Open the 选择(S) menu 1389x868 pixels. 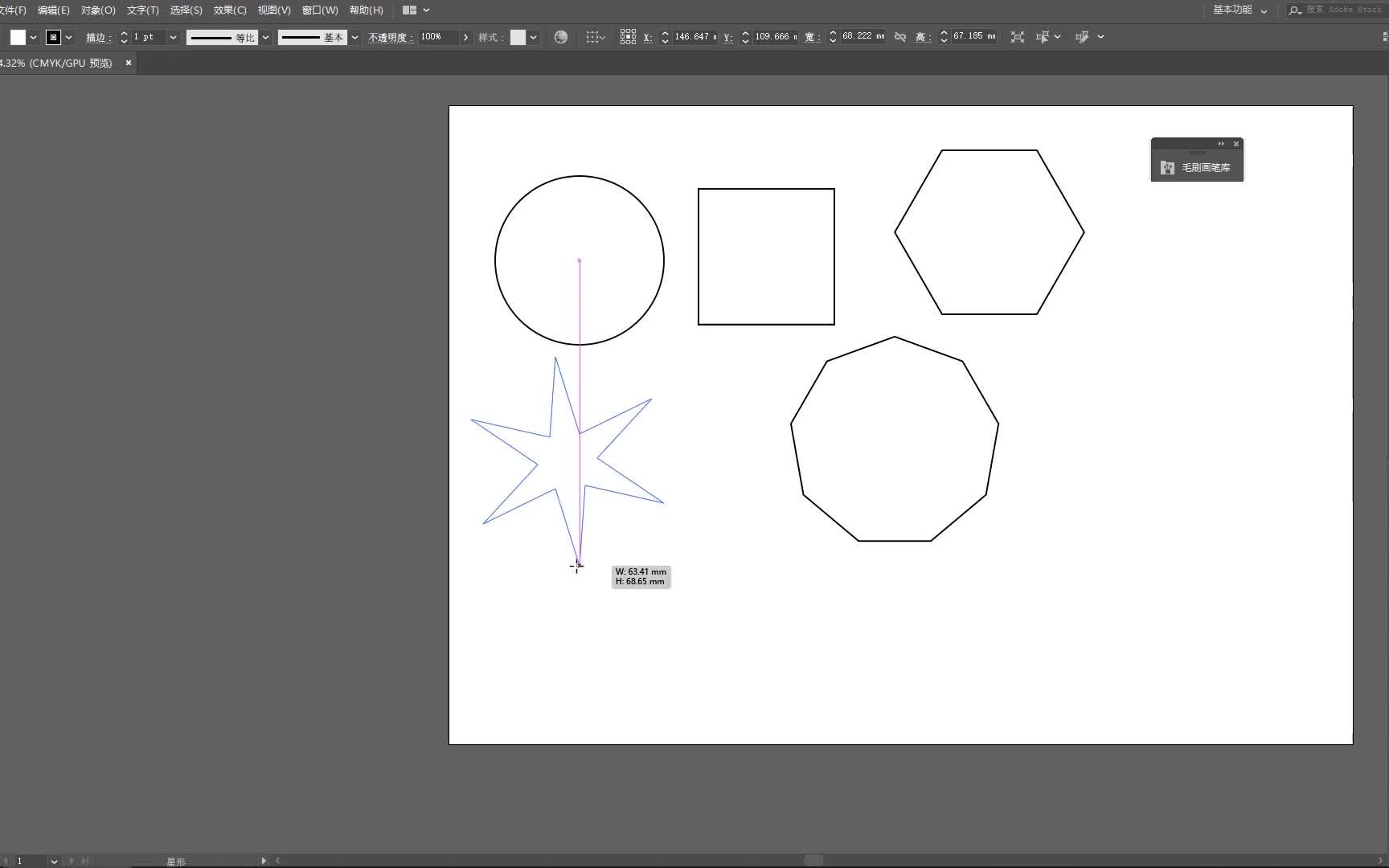186,10
